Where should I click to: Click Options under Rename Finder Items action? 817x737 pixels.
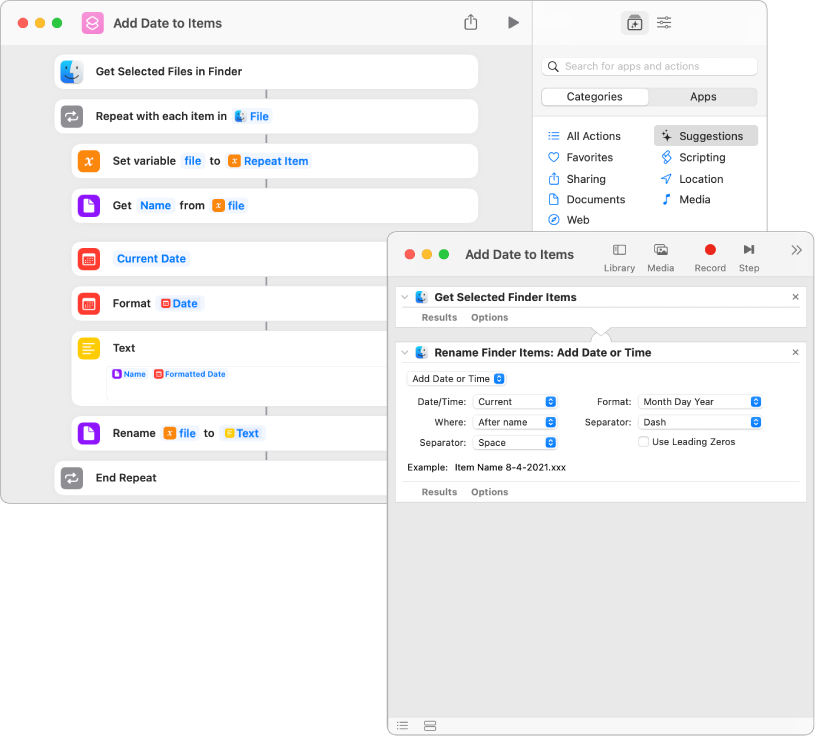coord(489,492)
